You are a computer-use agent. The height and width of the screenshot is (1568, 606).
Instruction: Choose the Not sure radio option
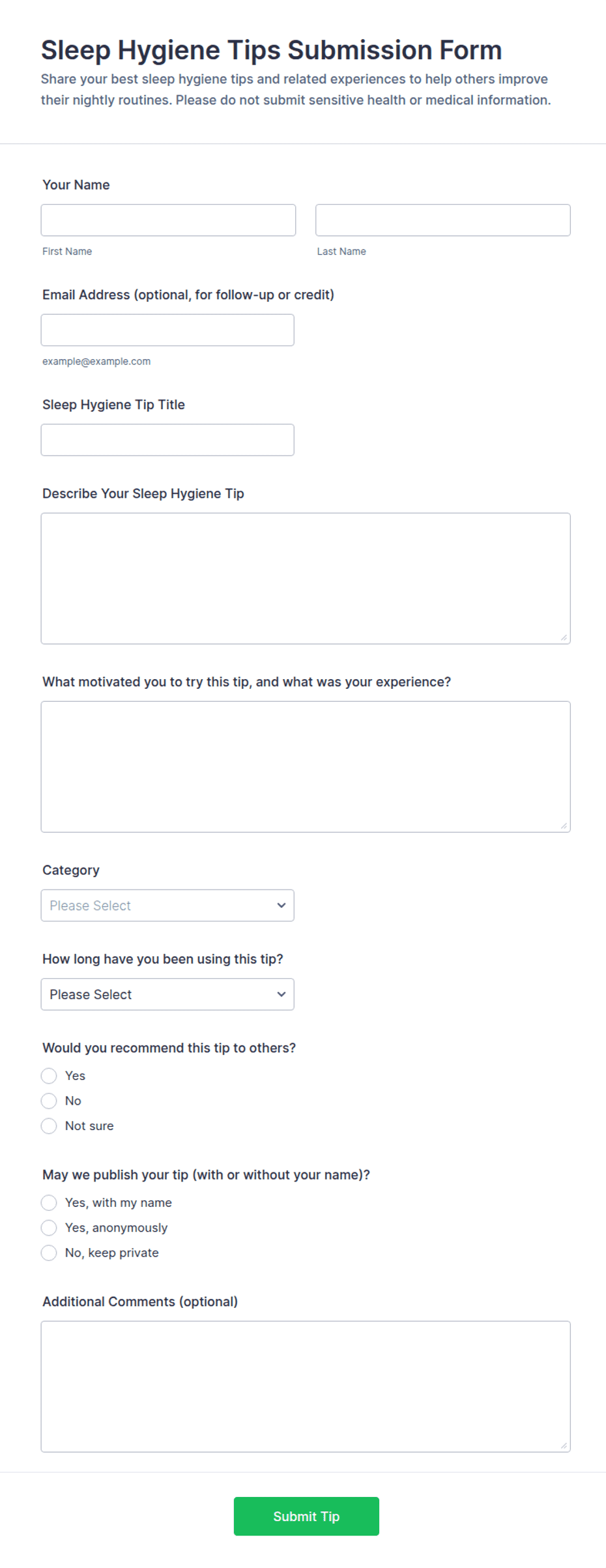pos(49,1126)
